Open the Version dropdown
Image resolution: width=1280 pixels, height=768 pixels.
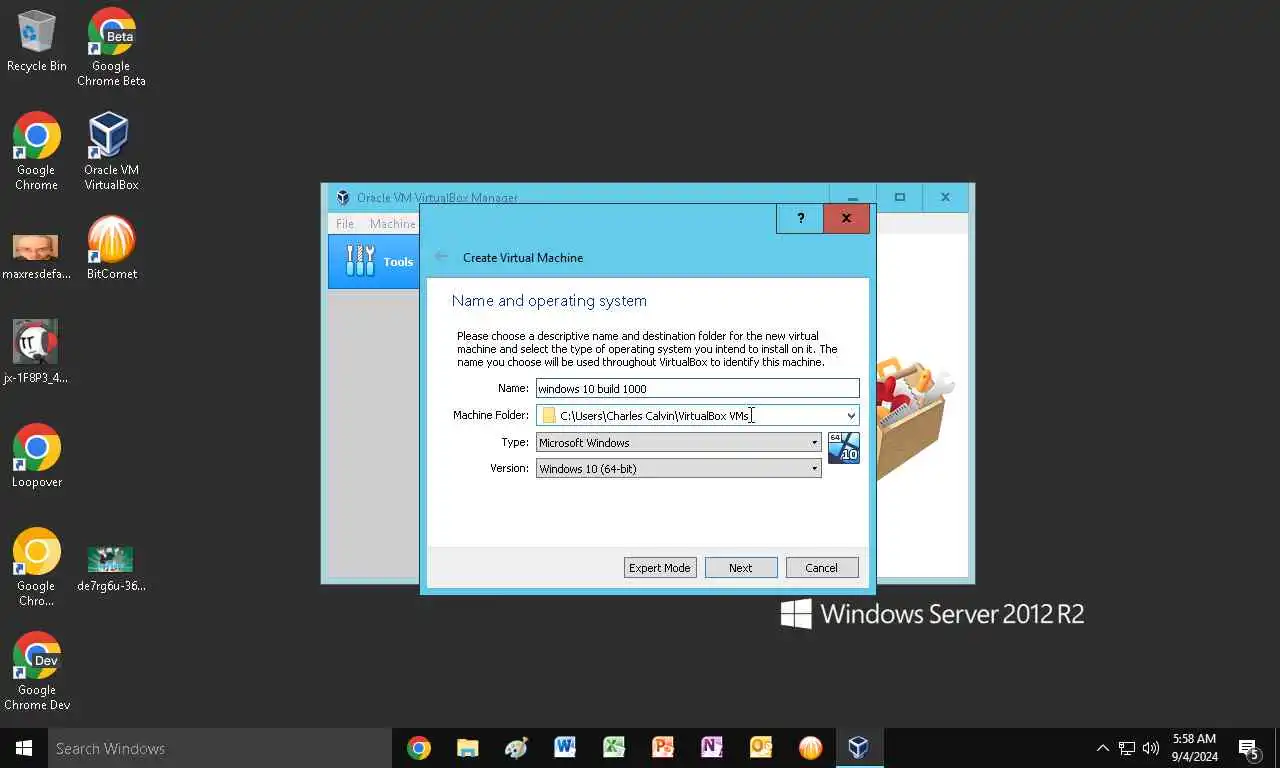678,468
